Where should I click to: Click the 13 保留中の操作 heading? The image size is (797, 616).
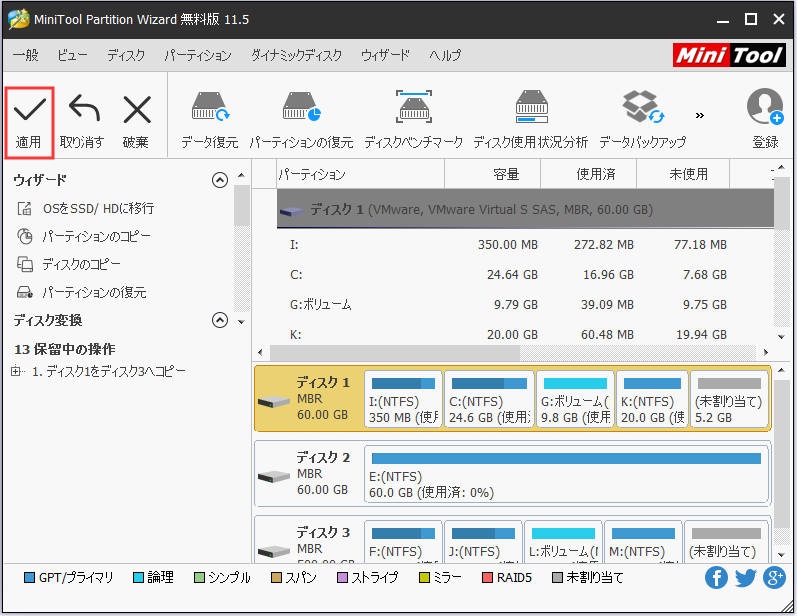click(65, 349)
